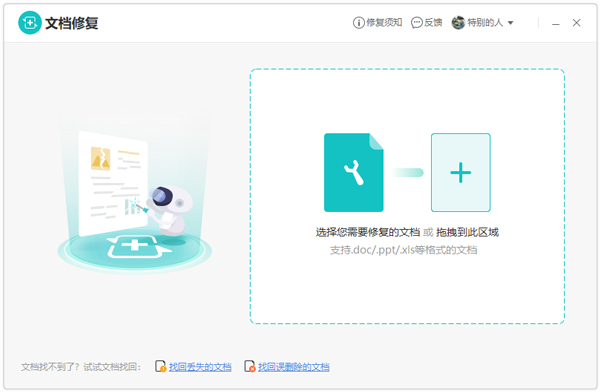This screenshot has width=600, height=392.
Task: Click the lost document icon beside 找回丢失的文档
Action: click(x=160, y=366)
